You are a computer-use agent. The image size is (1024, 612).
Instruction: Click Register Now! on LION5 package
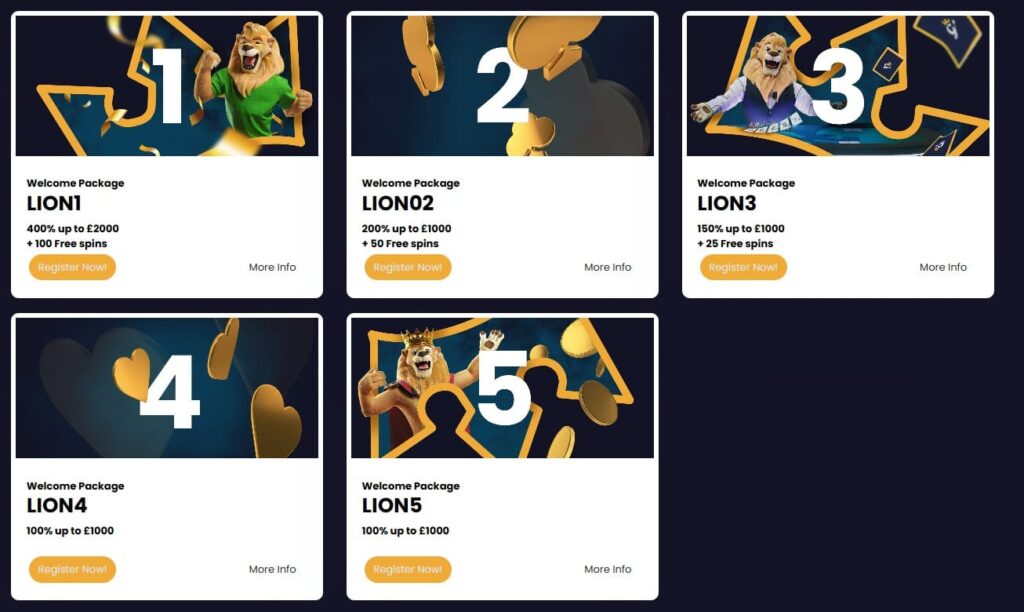click(x=408, y=570)
